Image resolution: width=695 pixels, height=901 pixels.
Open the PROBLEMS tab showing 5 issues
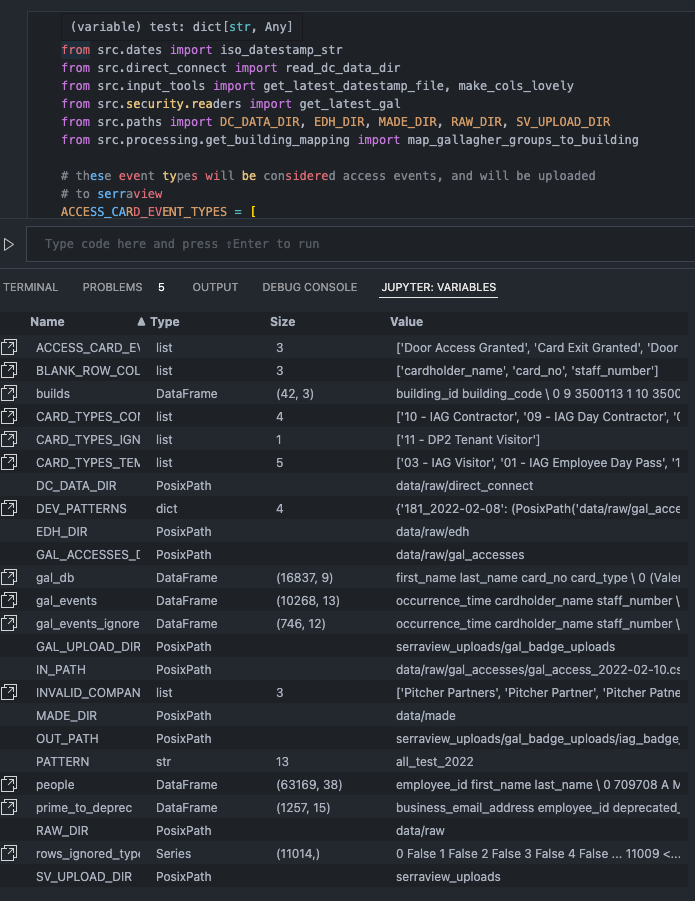coord(113,287)
